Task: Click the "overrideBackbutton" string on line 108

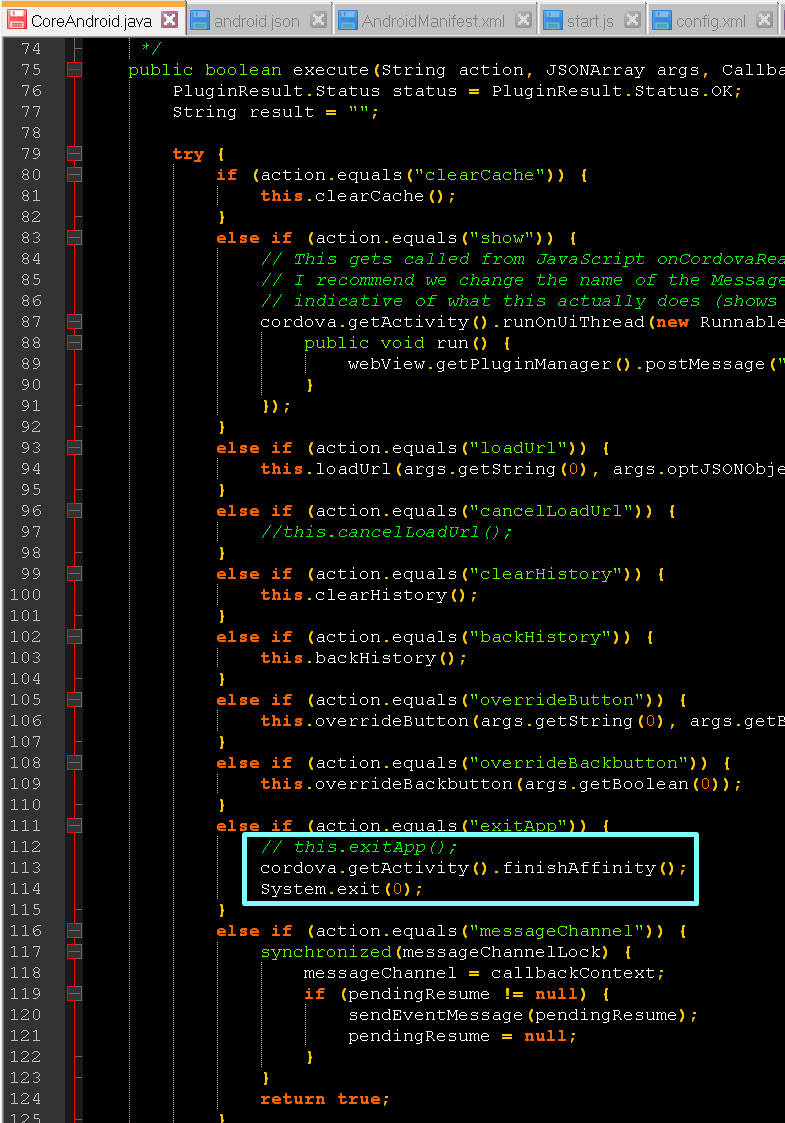Action: (x=579, y=763)
